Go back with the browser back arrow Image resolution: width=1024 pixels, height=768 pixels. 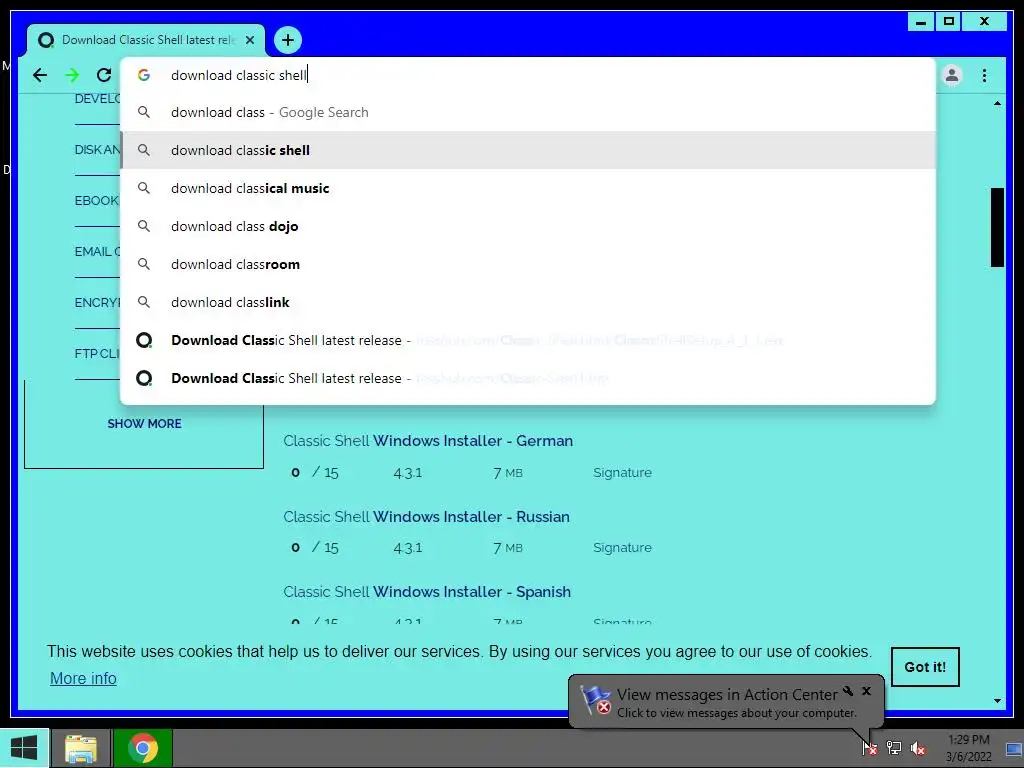pos(40,75)
